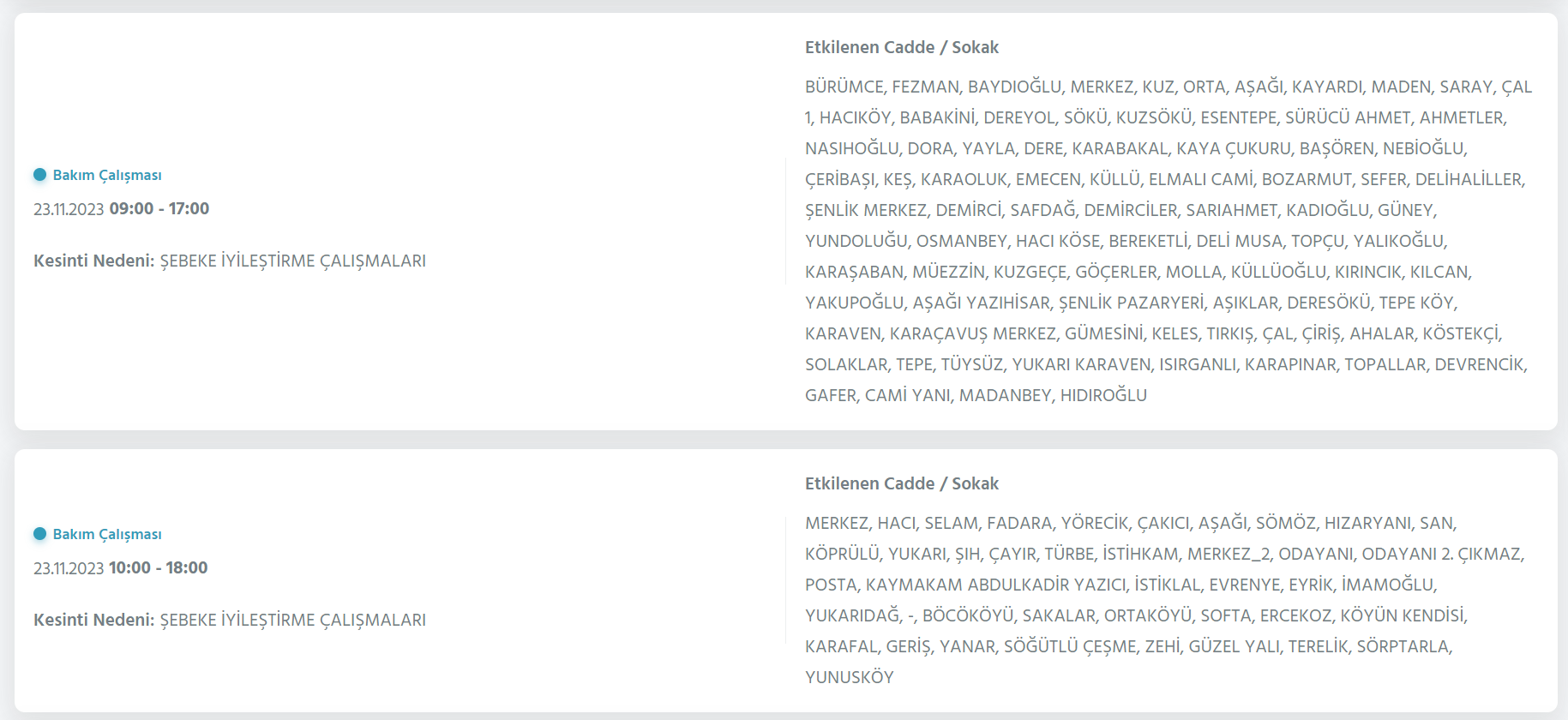Click the YUNUSKÖY entry ending the second list
The height and width of the screenshot is (720, 1568).
pyautogui.click(x=850, y=677)
